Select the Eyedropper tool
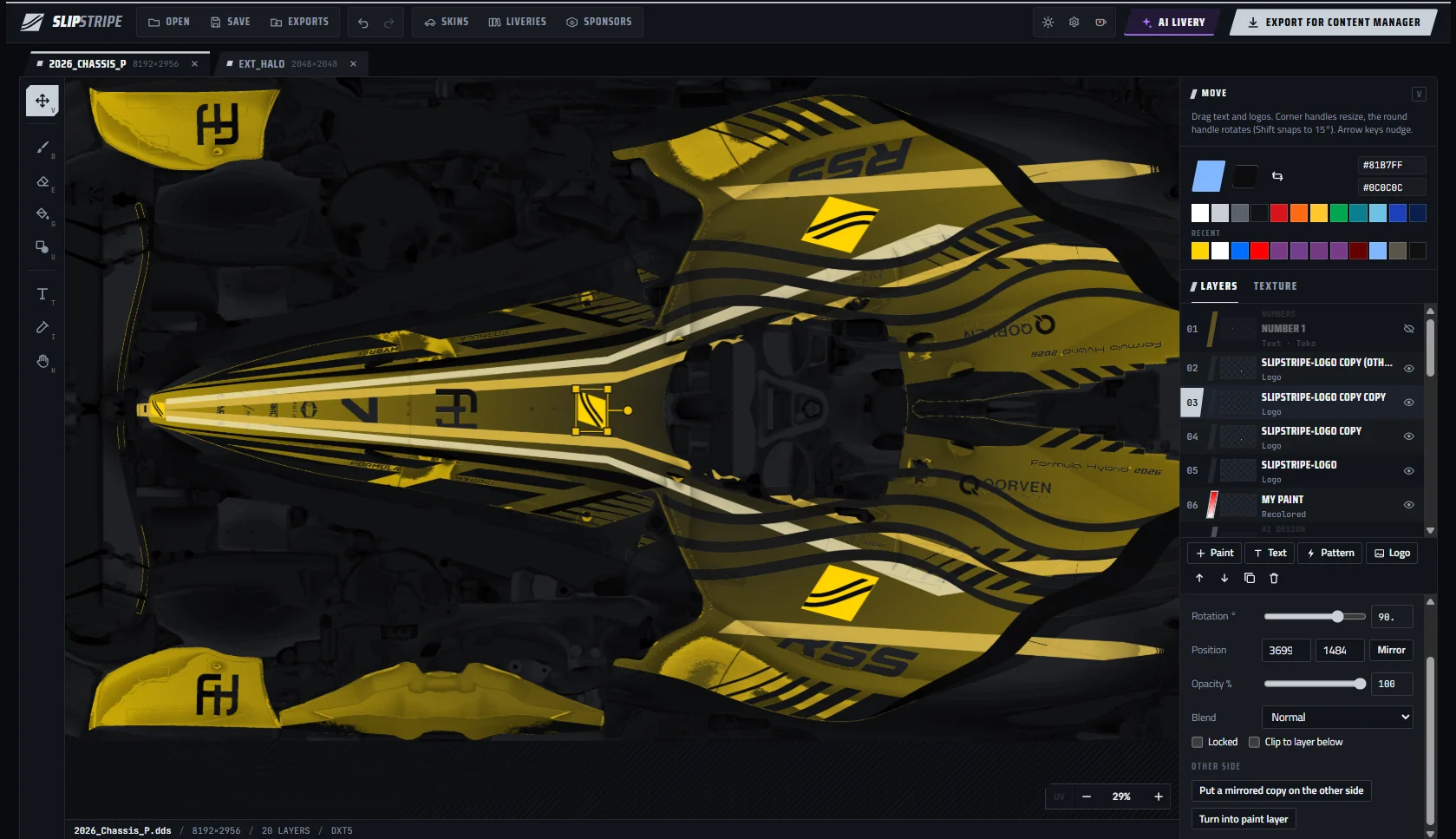 click(x=42, y=327)
